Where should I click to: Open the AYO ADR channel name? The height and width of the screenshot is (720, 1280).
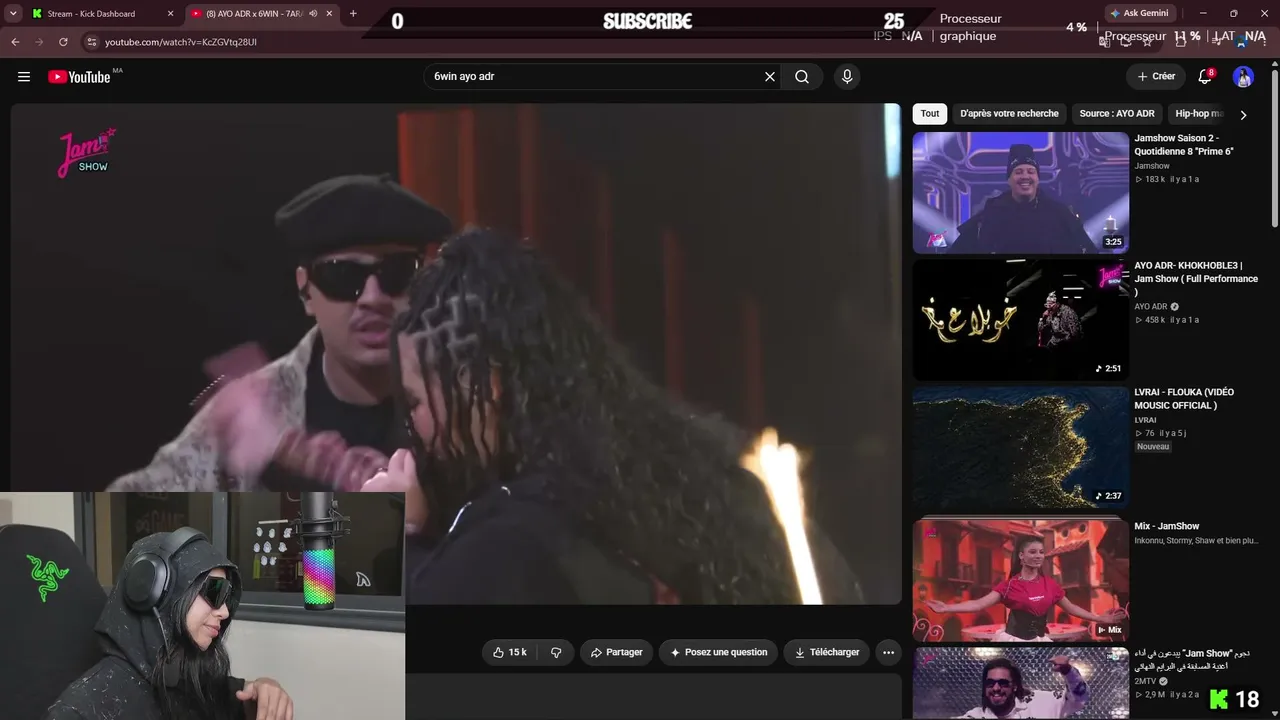1151,307
